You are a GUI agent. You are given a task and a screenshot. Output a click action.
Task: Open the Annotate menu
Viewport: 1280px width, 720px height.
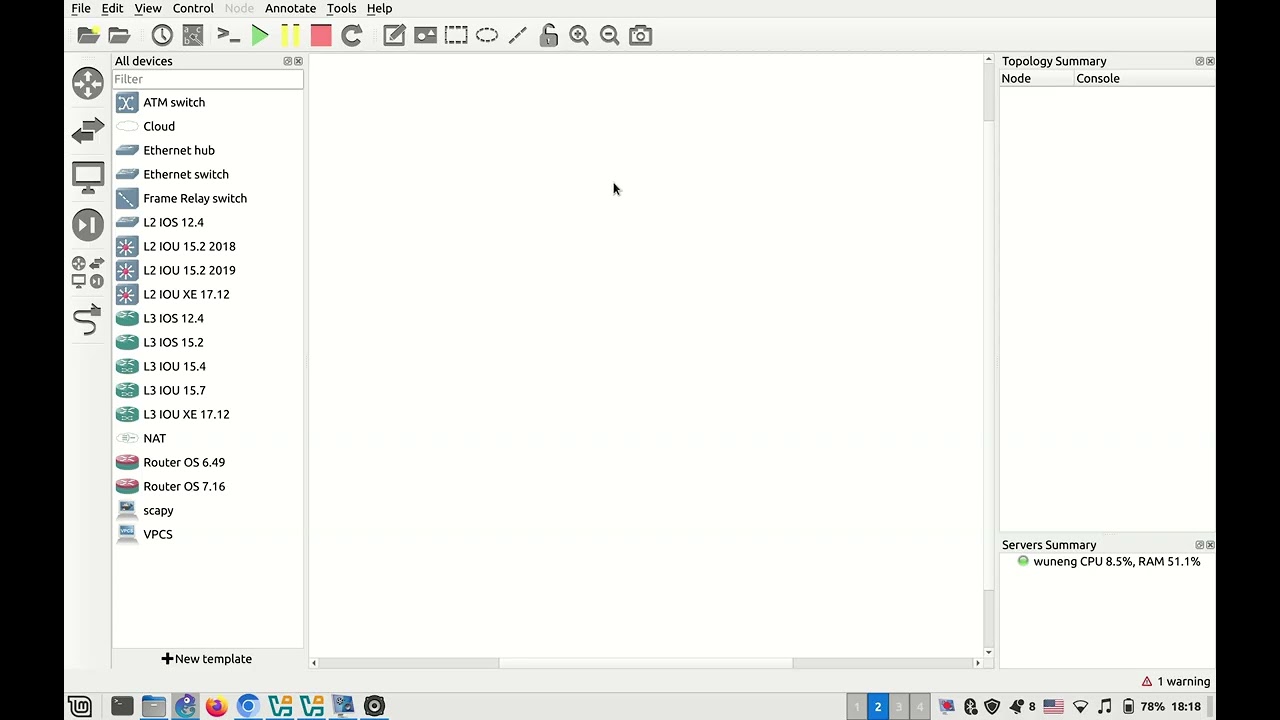click(x=290, y=8)
